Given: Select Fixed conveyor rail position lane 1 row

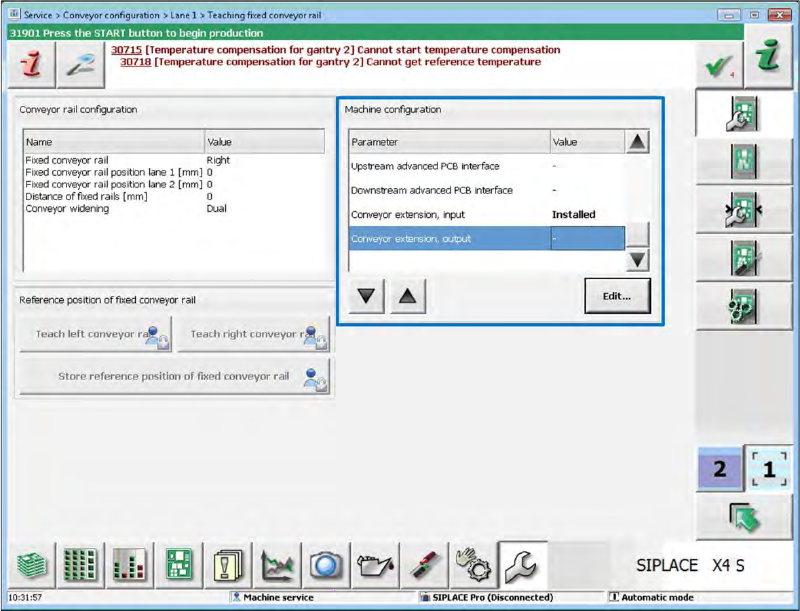Looking at the screenshot, I should tap(173, 172).
